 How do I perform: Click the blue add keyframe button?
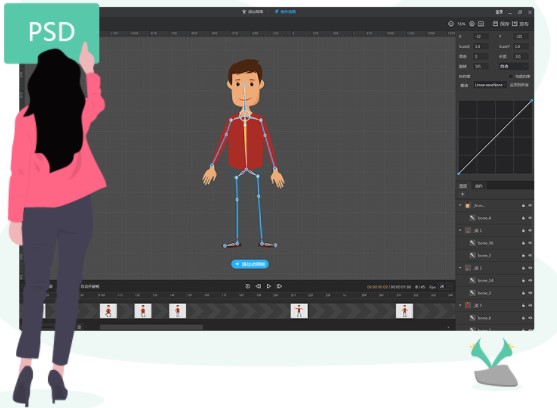(250, 264)
